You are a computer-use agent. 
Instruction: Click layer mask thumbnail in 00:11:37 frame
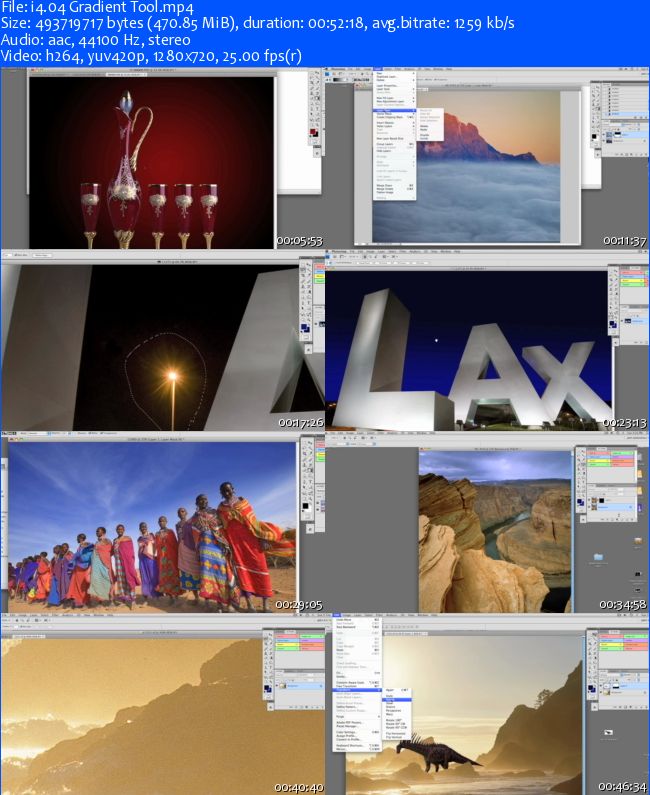pos(617,134)
